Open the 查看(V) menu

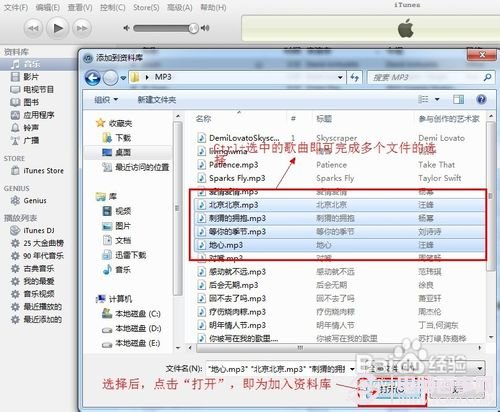point(80,7)
